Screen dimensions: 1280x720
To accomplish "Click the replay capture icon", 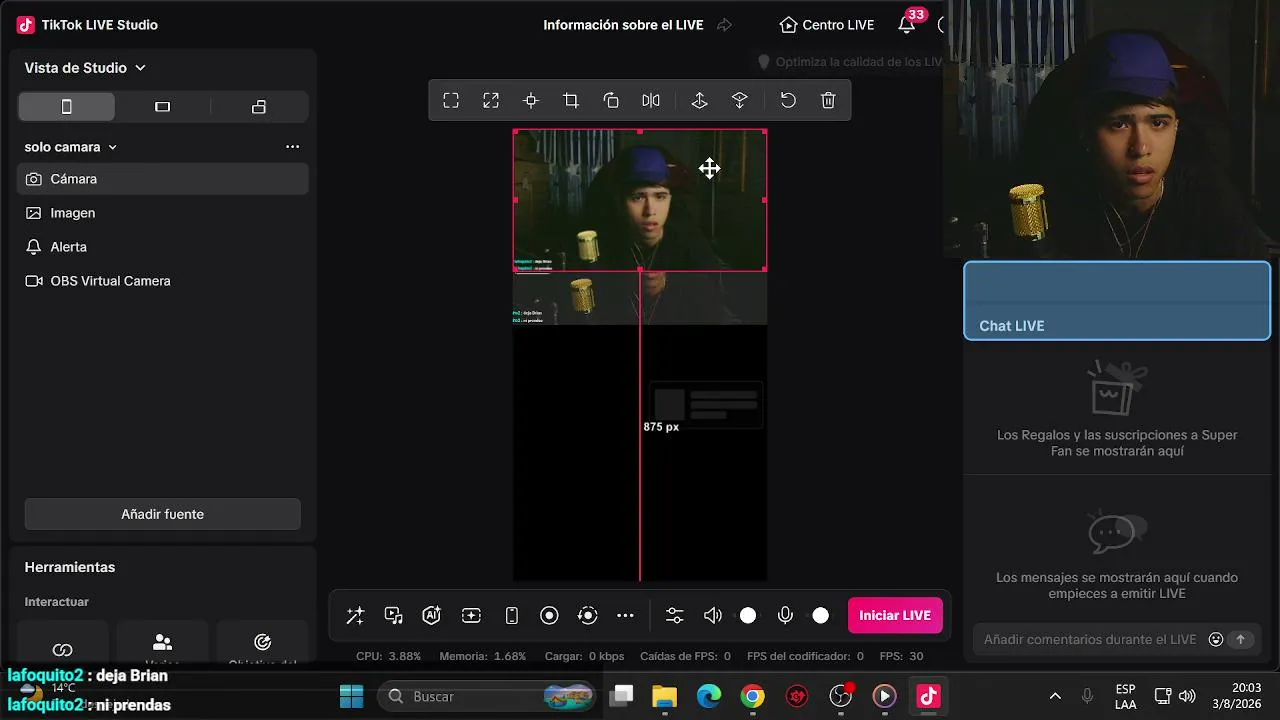I will point(588,616).
